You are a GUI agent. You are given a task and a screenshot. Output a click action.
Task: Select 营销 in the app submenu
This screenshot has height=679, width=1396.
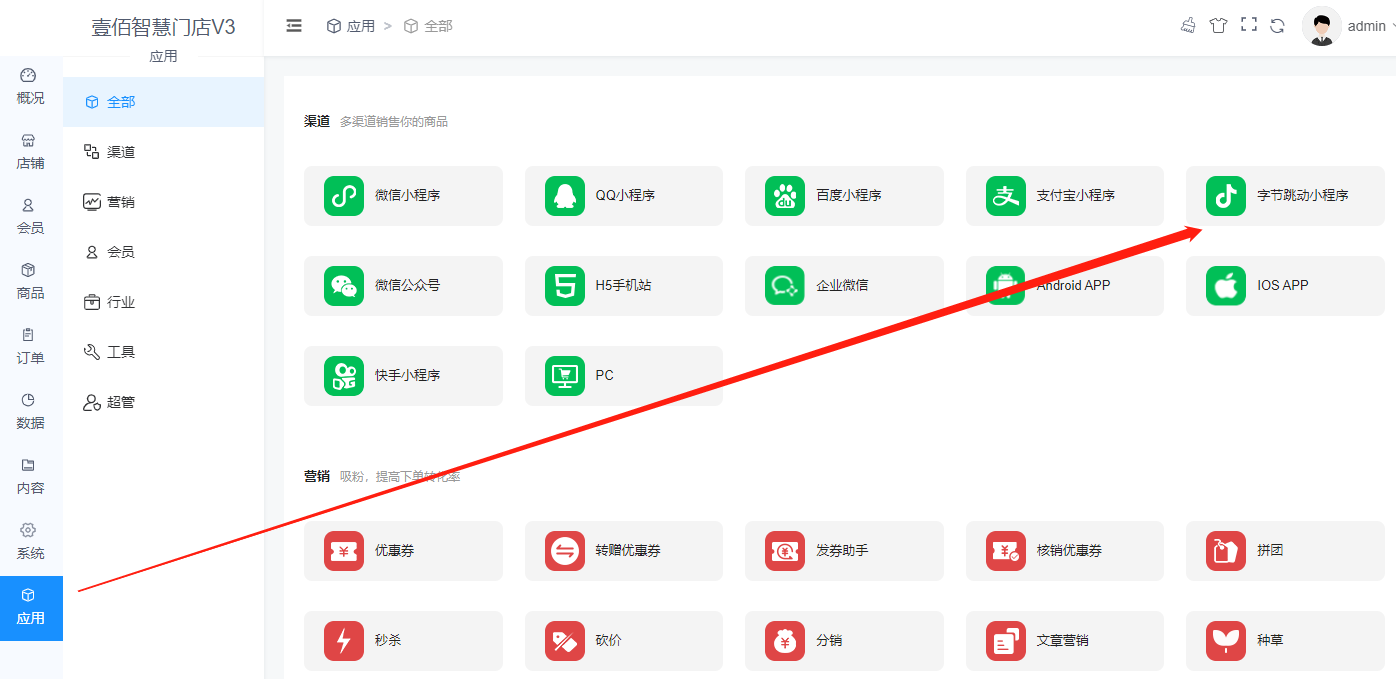pos(164,202)
